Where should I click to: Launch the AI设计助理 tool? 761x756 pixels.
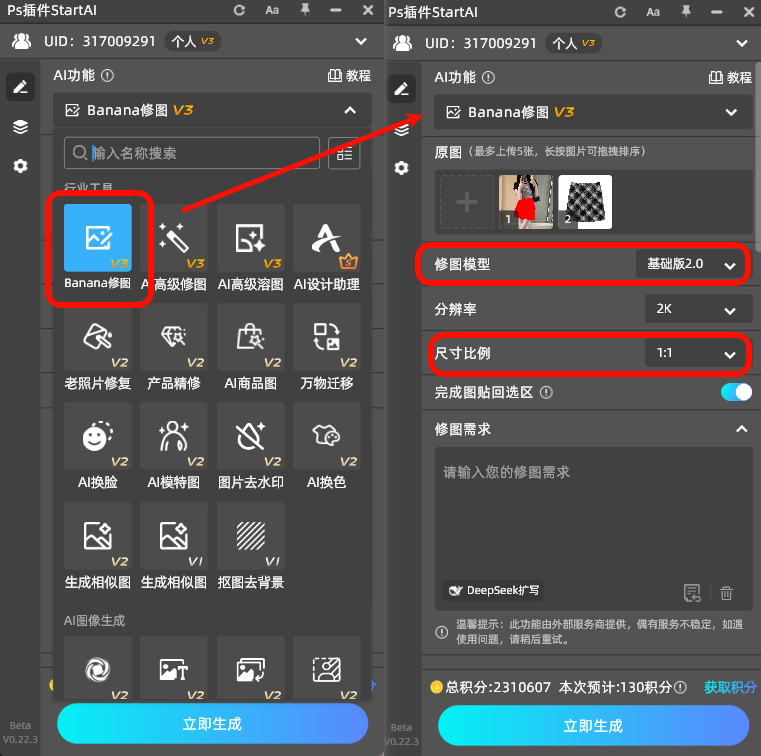pyautogui.click(x=327, y=238)
